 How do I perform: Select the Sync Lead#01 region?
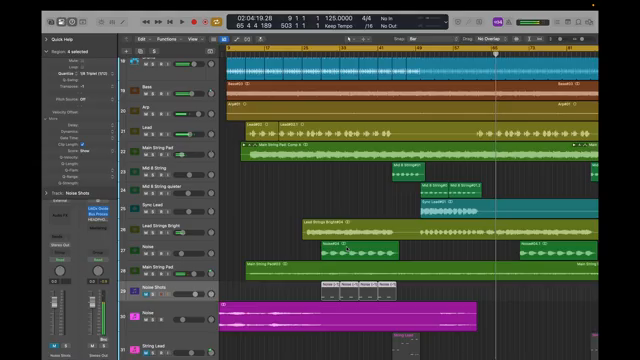pos(509,208)
